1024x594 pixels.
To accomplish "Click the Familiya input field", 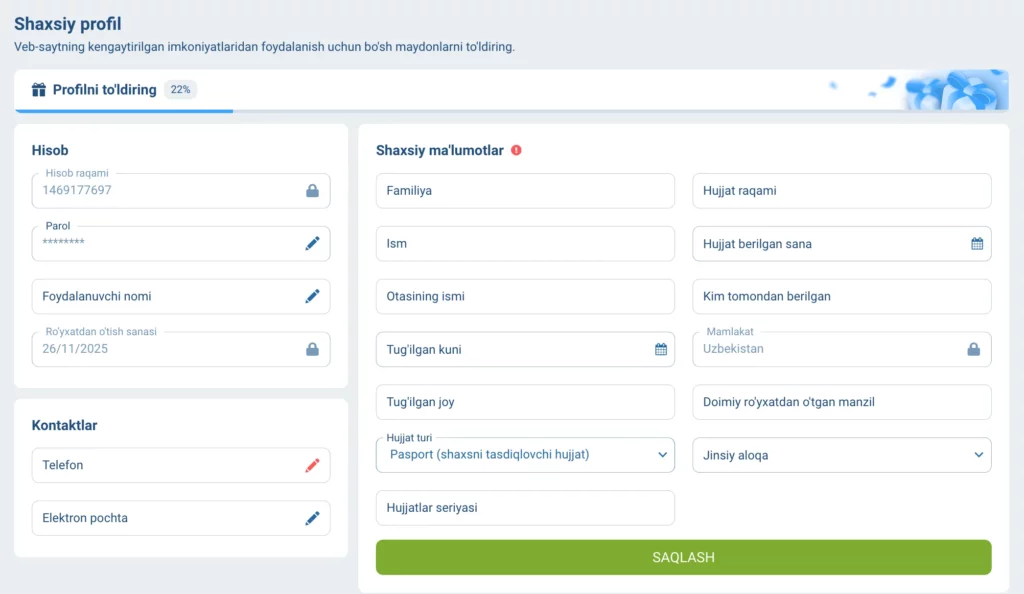I will point(525,190).
